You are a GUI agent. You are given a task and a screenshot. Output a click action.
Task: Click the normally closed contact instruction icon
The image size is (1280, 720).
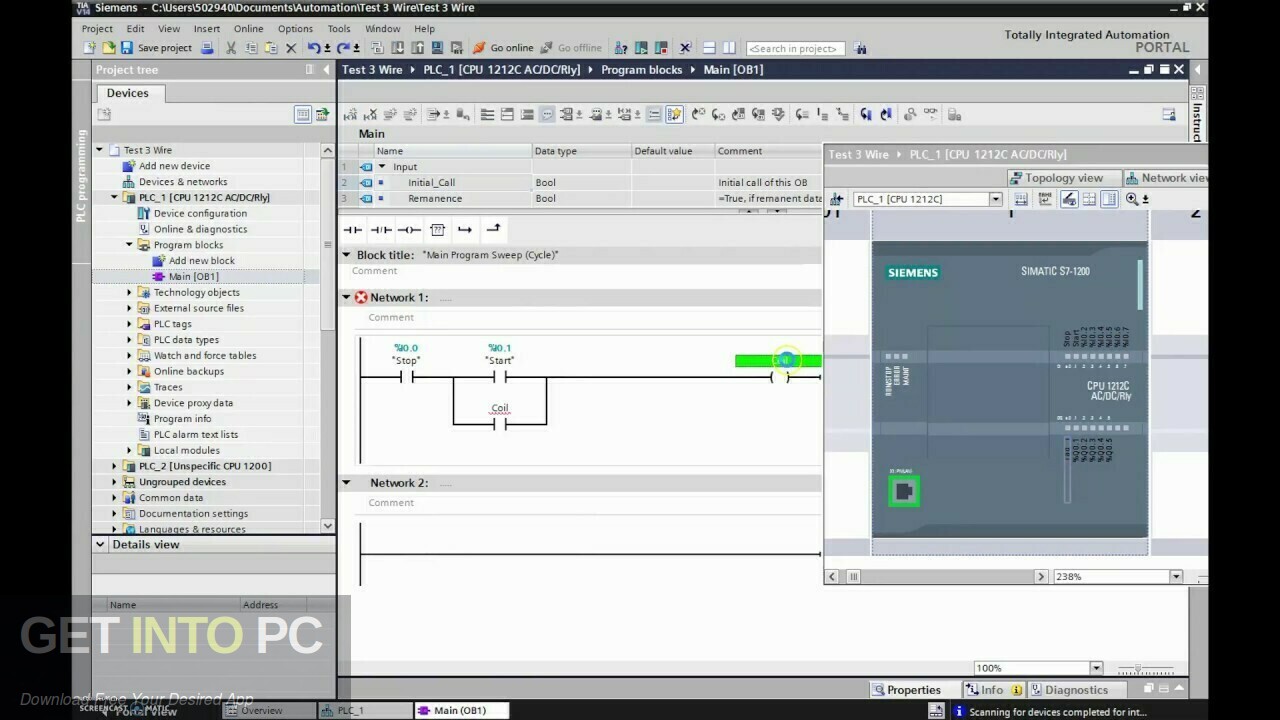(381, 230)
